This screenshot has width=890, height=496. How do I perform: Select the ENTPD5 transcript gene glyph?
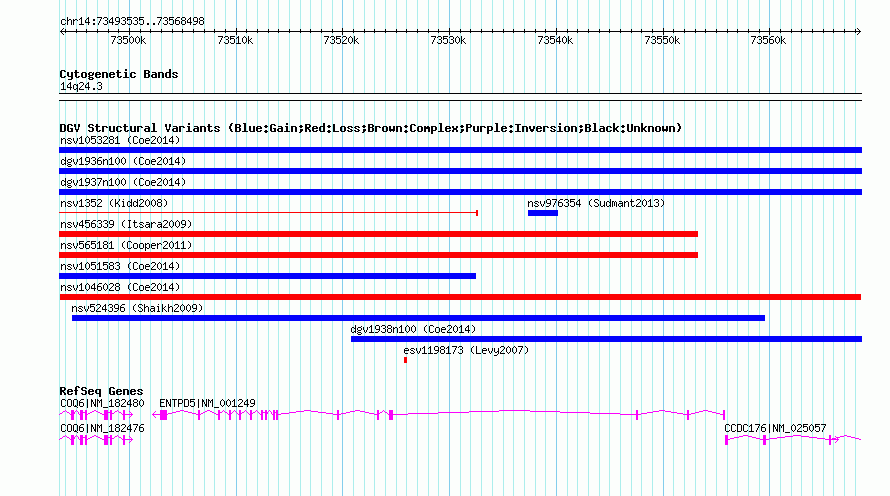click(439, 415)
